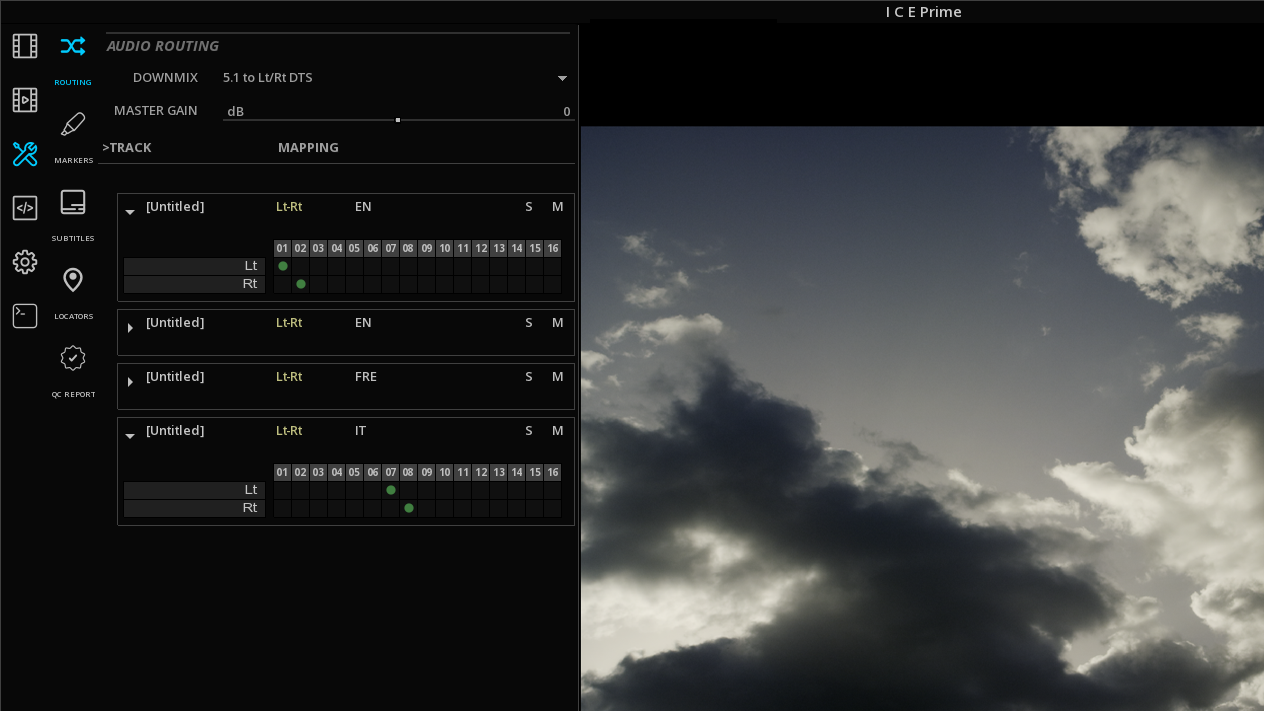The width and height of the screenshot is (1264, 711).
Task: Open the settings gear icon
Action: [x=25, y=262]
